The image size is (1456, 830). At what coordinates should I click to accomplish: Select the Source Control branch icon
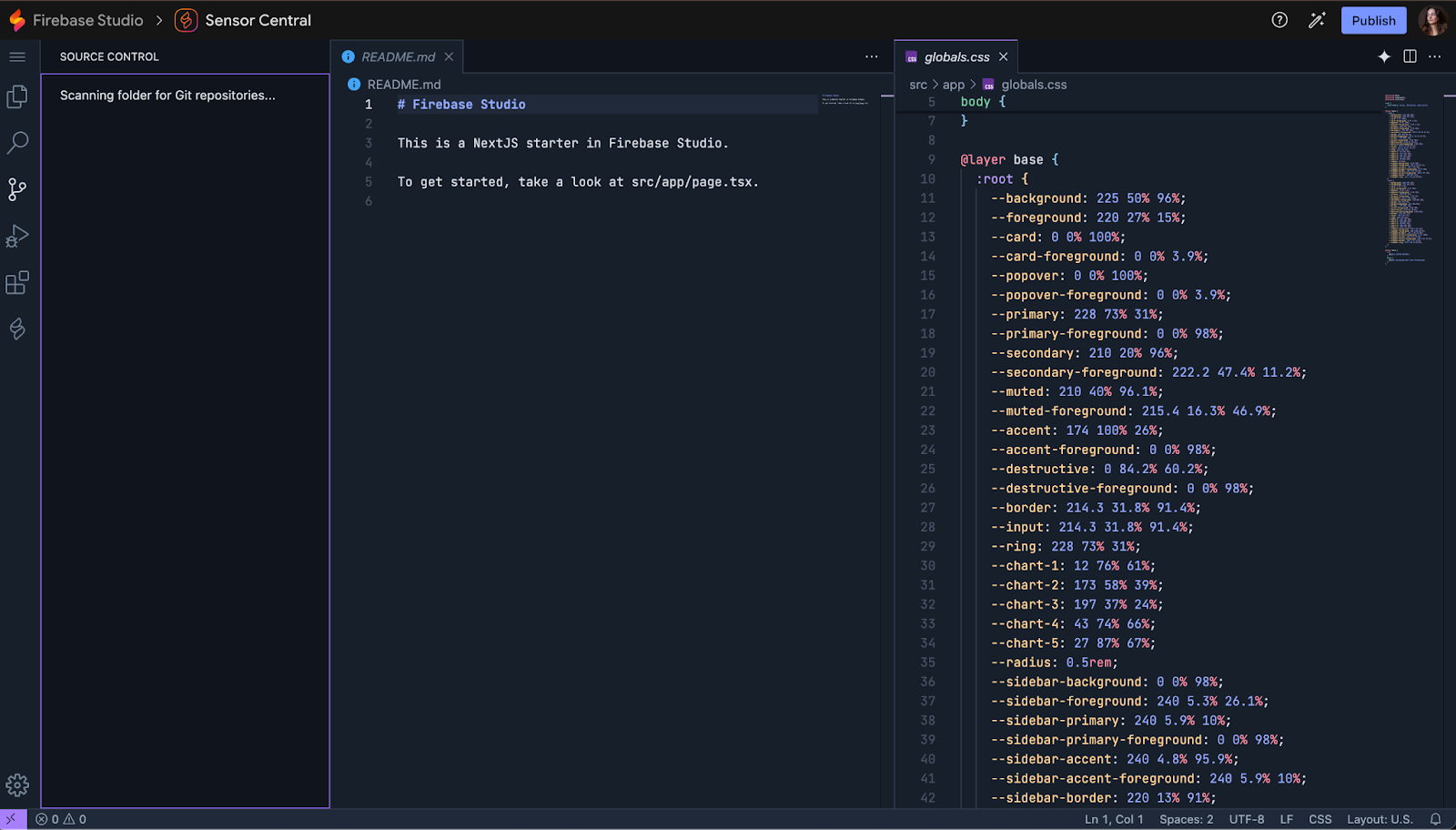click(17, 189)
